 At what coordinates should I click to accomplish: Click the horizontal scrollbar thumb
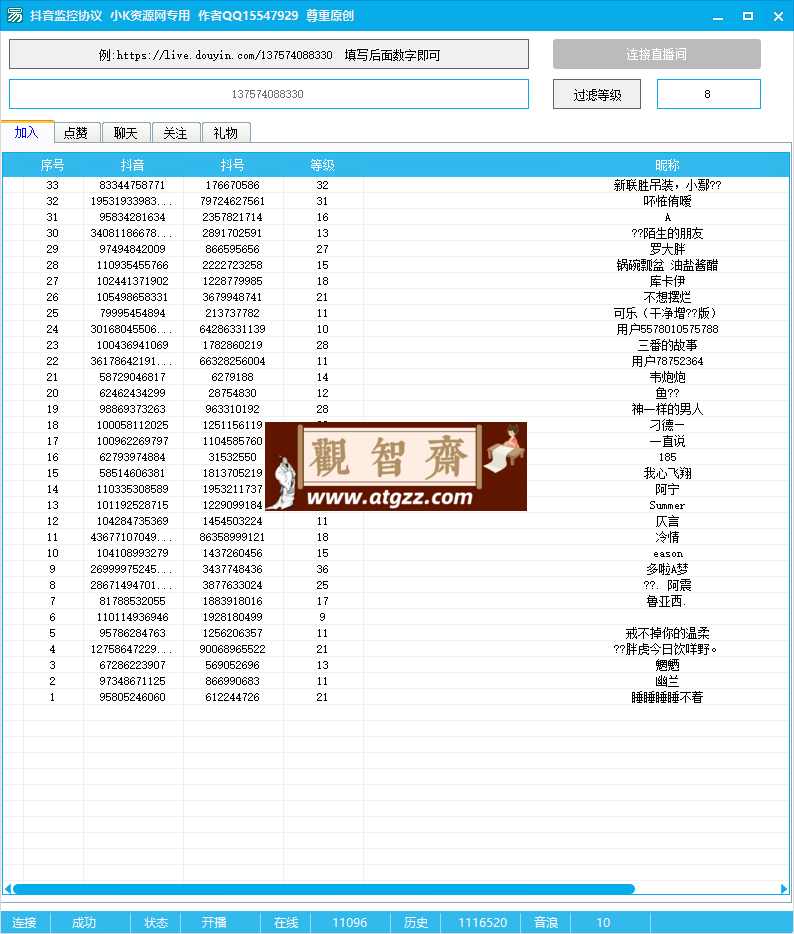(323, 889)
